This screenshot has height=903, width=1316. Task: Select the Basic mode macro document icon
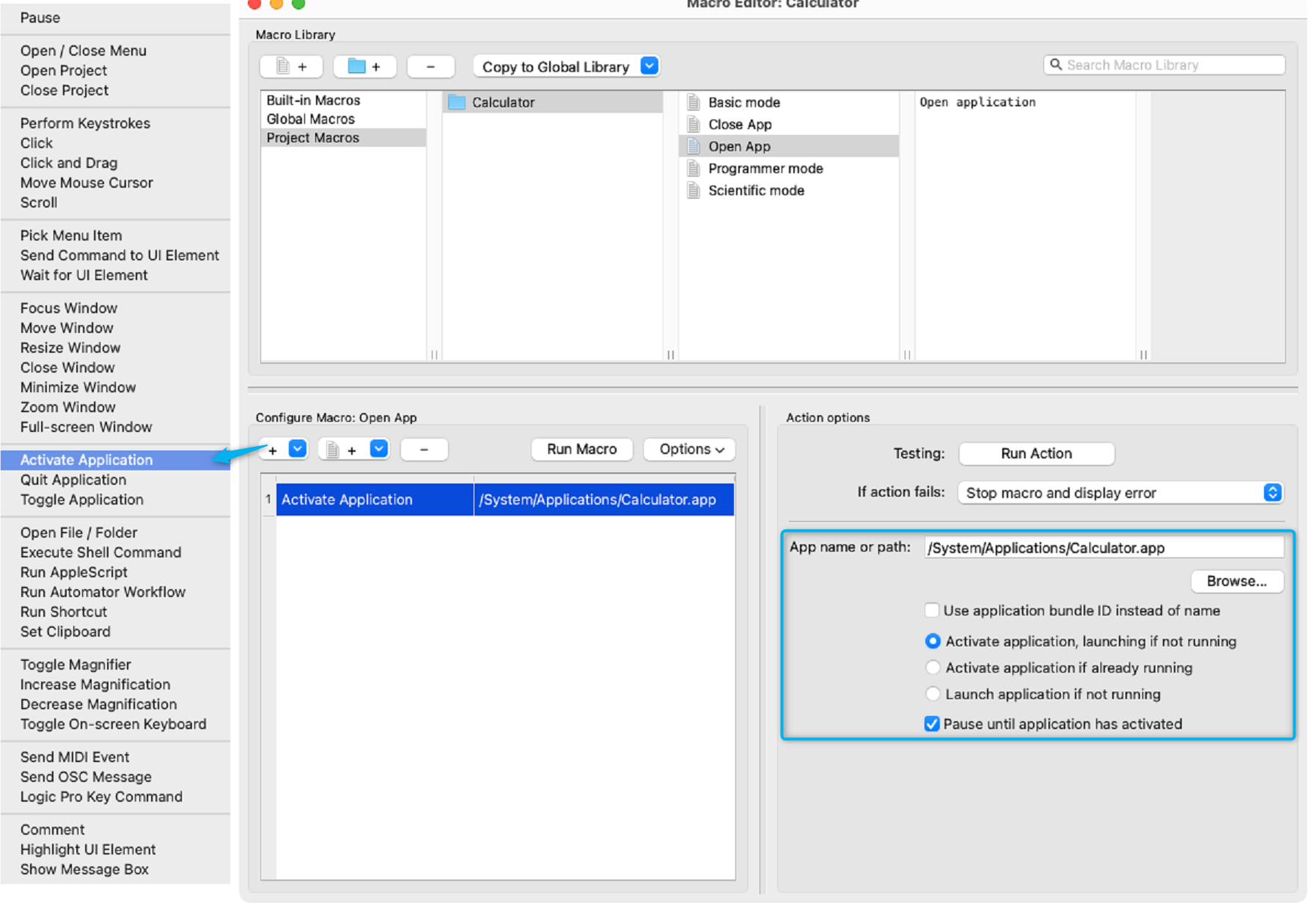(x=694, y=102)
